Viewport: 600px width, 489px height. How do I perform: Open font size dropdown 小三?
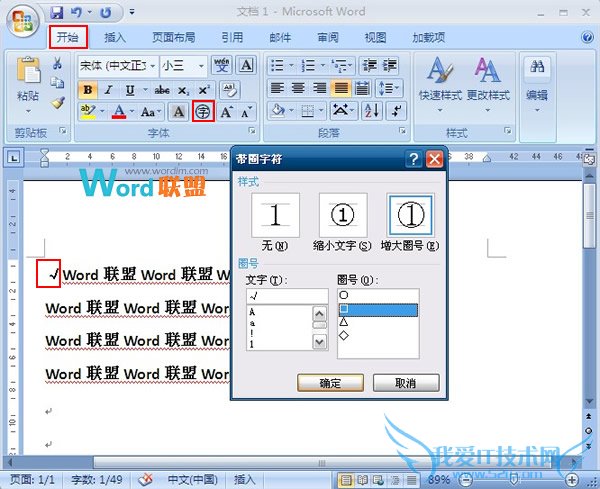click(201, 66)
